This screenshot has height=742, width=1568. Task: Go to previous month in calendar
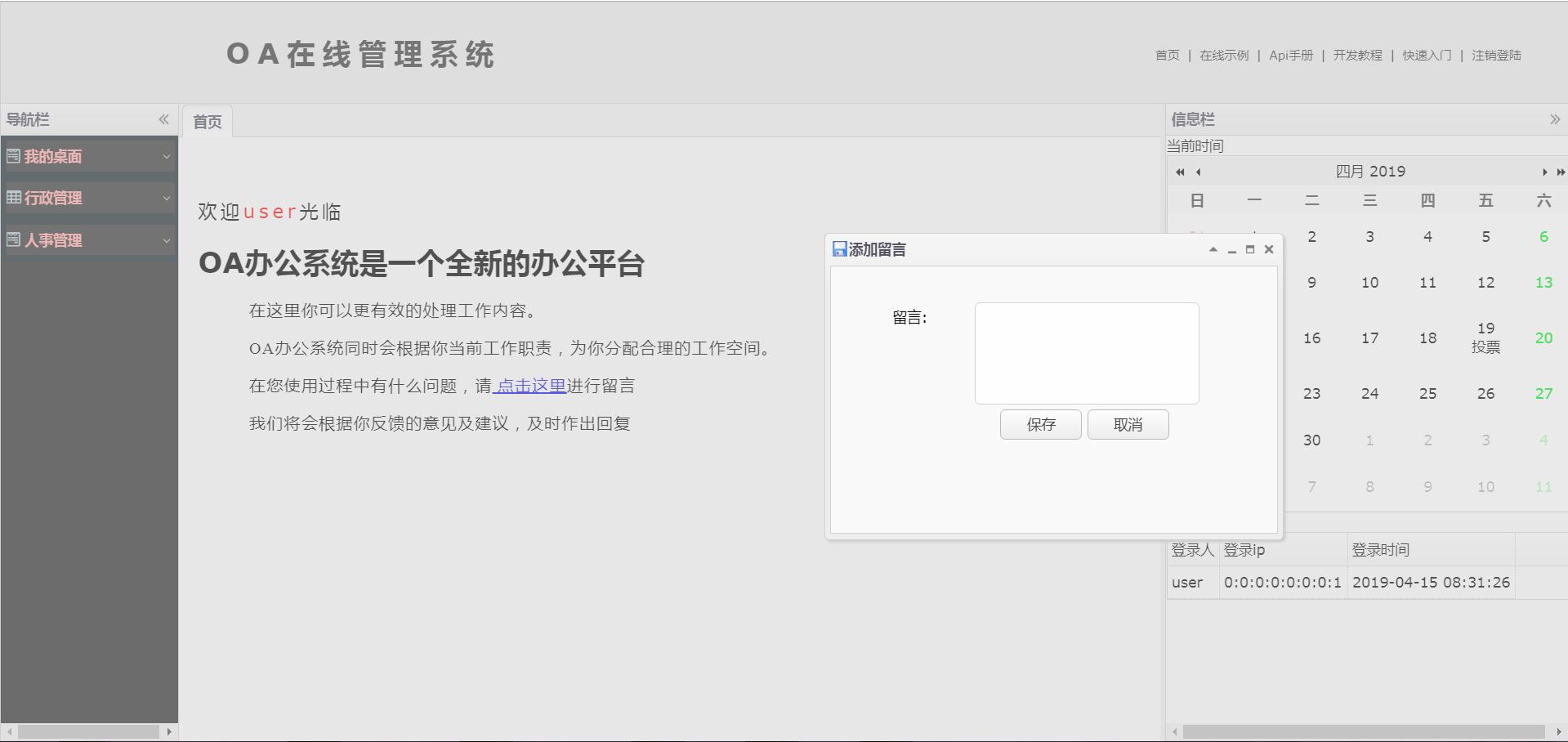[x=1198, y=172]
